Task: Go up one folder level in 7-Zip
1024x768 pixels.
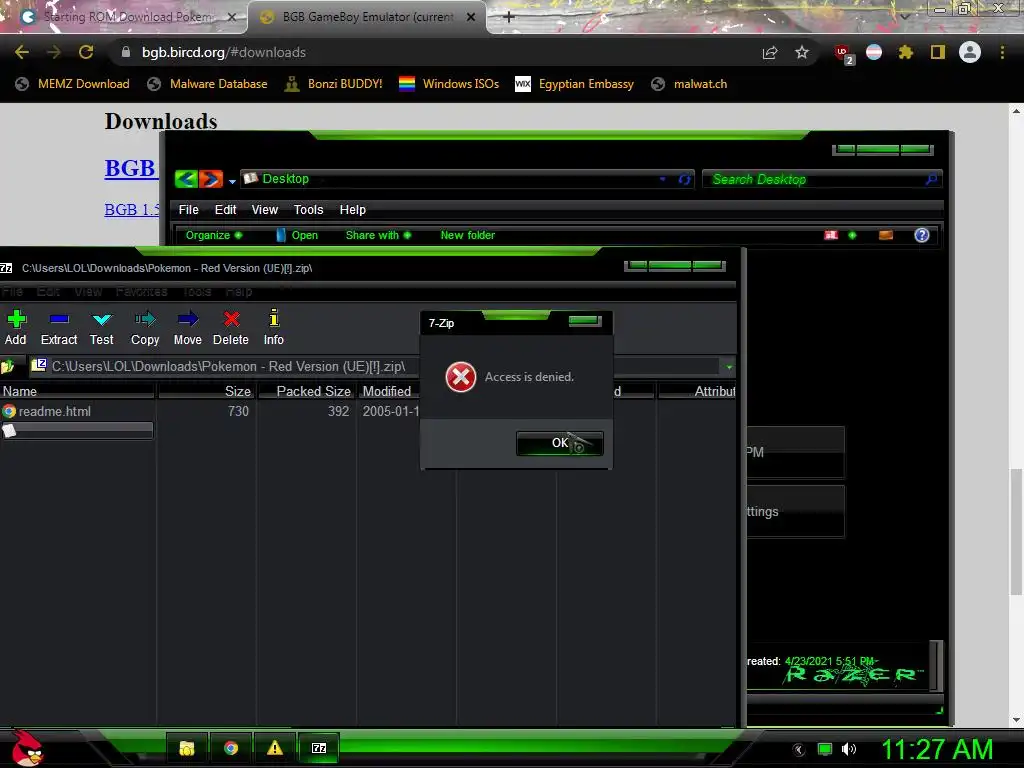Action: tap(8, 366)
